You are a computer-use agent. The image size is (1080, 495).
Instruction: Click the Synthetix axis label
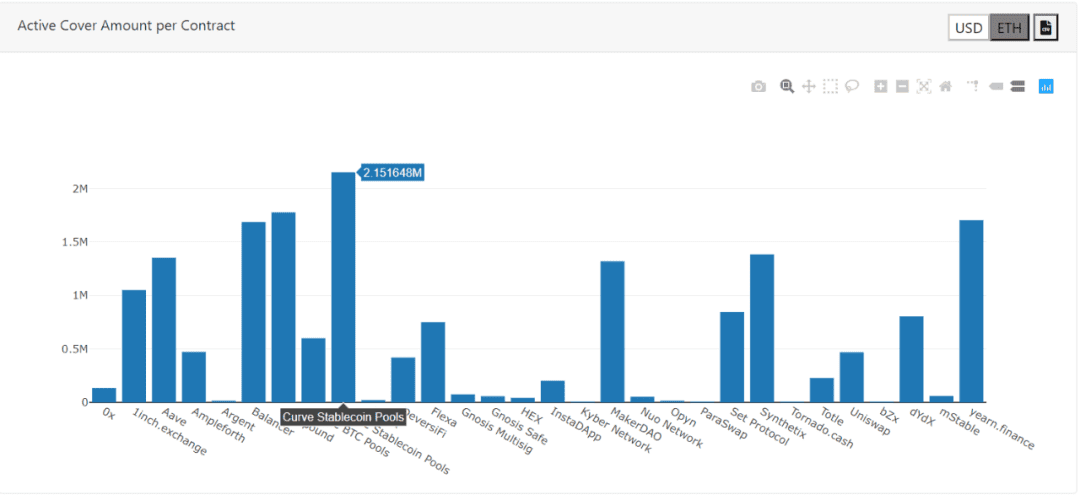(x=783, y=423)
